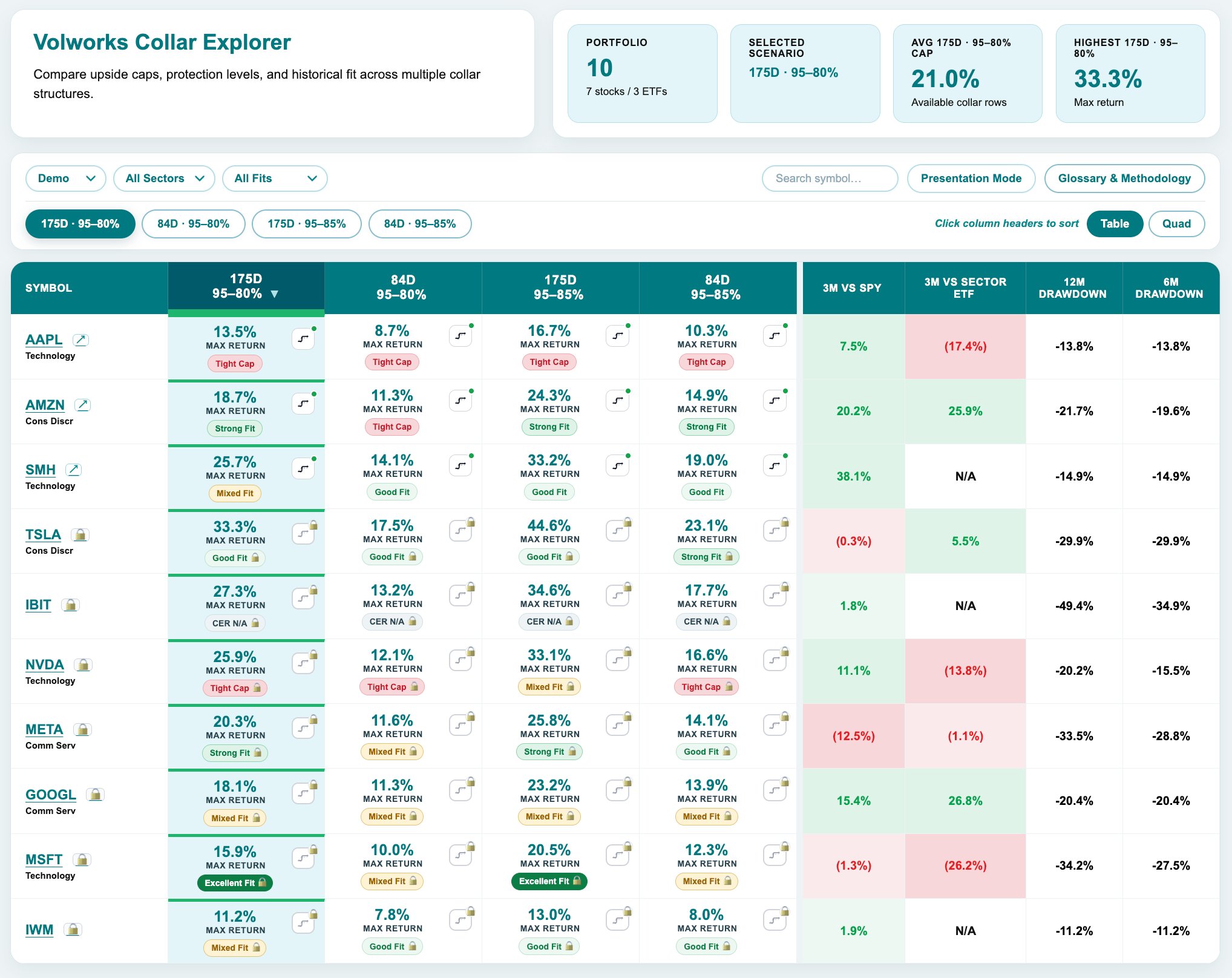Open the Demo portfolio dropdown

click(66, 179)
